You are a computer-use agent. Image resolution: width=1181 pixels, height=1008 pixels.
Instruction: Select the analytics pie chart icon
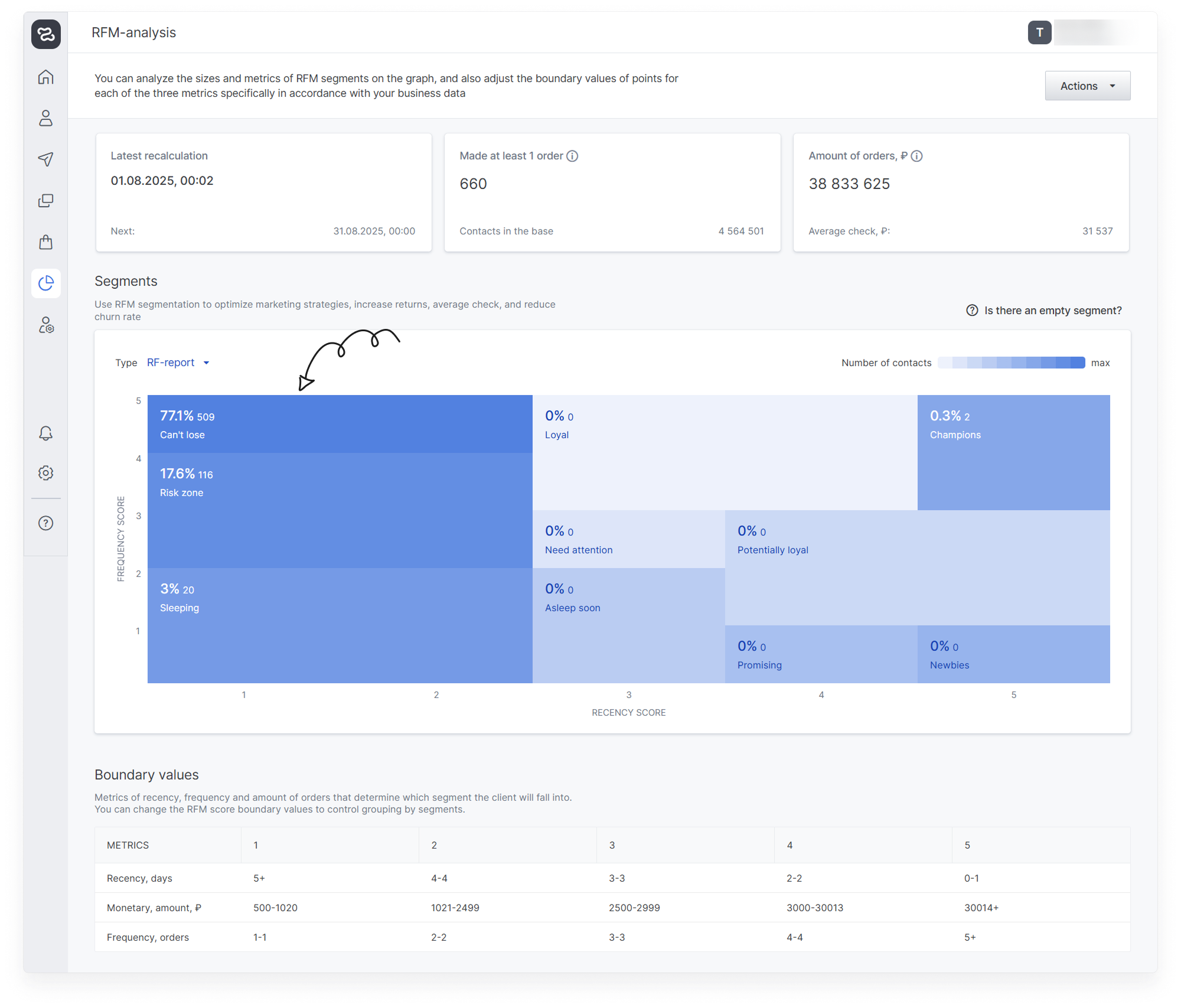tap(45, 283)
